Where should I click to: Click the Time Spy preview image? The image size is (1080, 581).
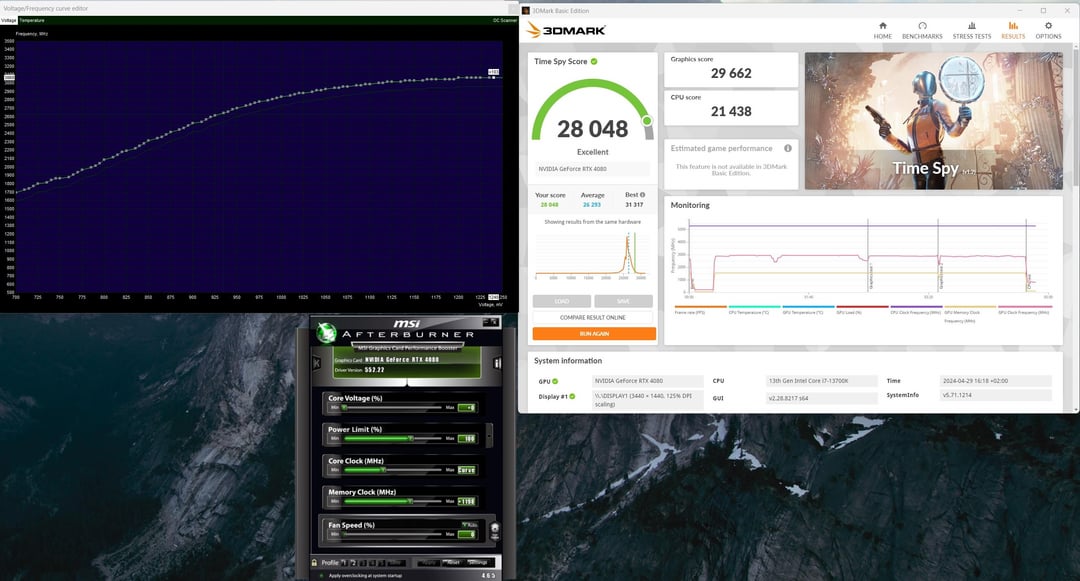coord(933,121)
